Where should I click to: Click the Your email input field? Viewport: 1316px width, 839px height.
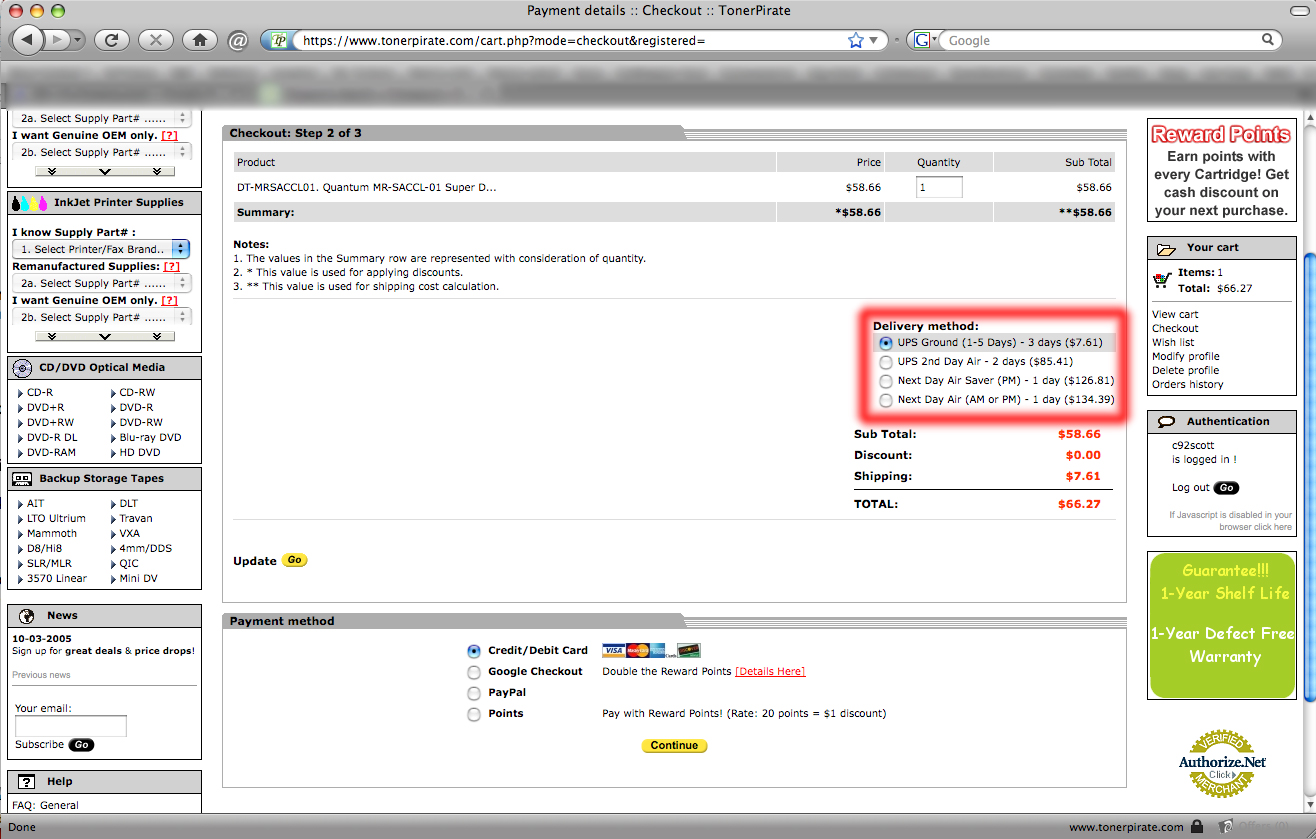click(71, 726)
